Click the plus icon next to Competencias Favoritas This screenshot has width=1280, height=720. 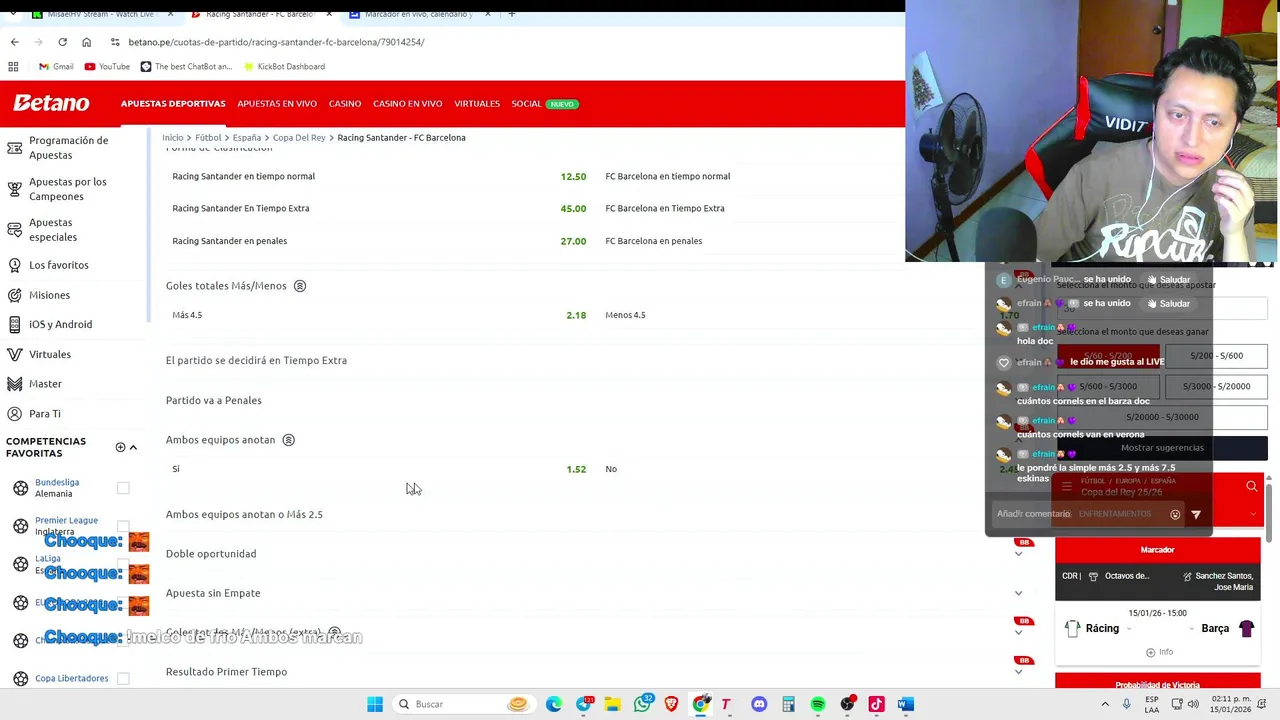(x=120, y=447)
